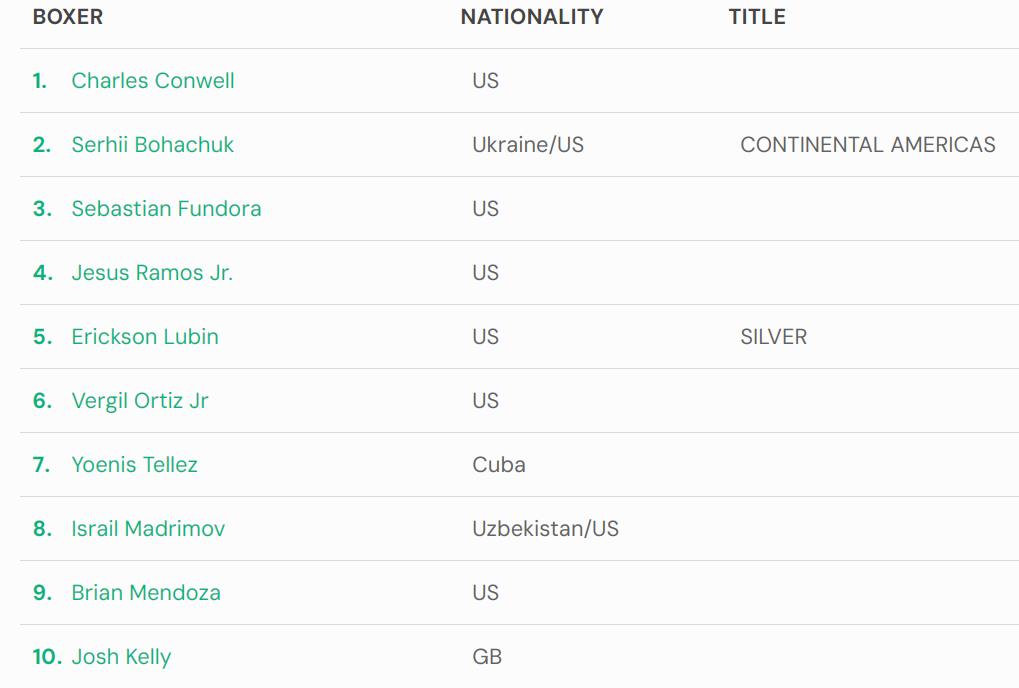Open Sebastian Fundora's boxer profile link
The height and width of the screenshot is (688, 1019).
click(x=166, y=209)
